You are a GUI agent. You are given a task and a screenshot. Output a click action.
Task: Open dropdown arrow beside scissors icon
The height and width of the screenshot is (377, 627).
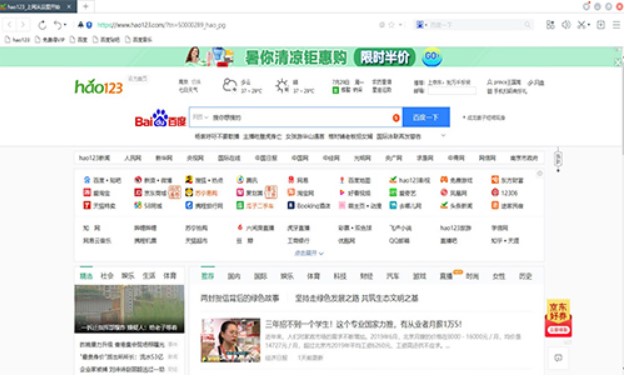[x=588, y=25]
